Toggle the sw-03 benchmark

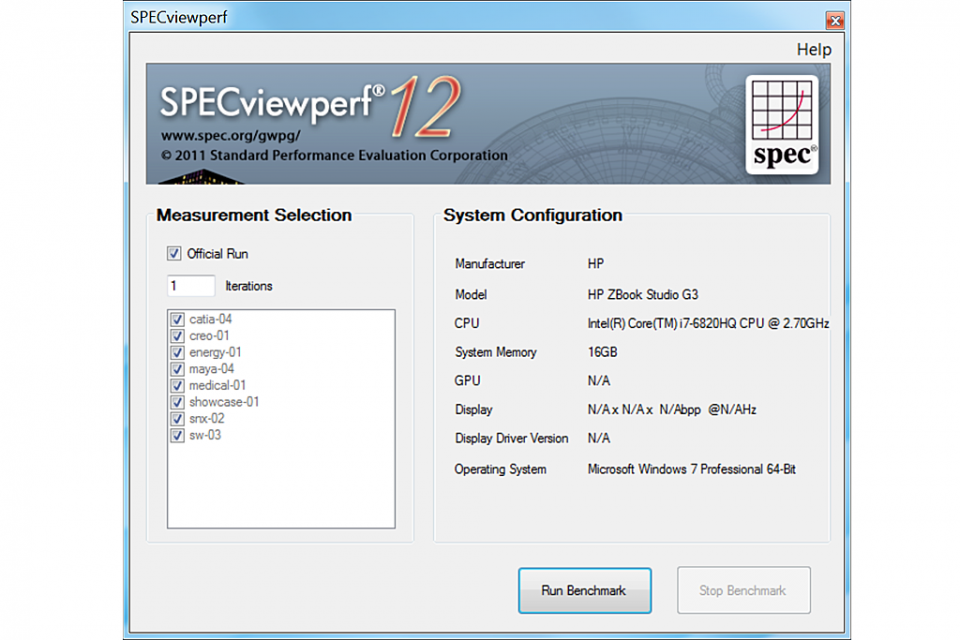pos(177,435)
